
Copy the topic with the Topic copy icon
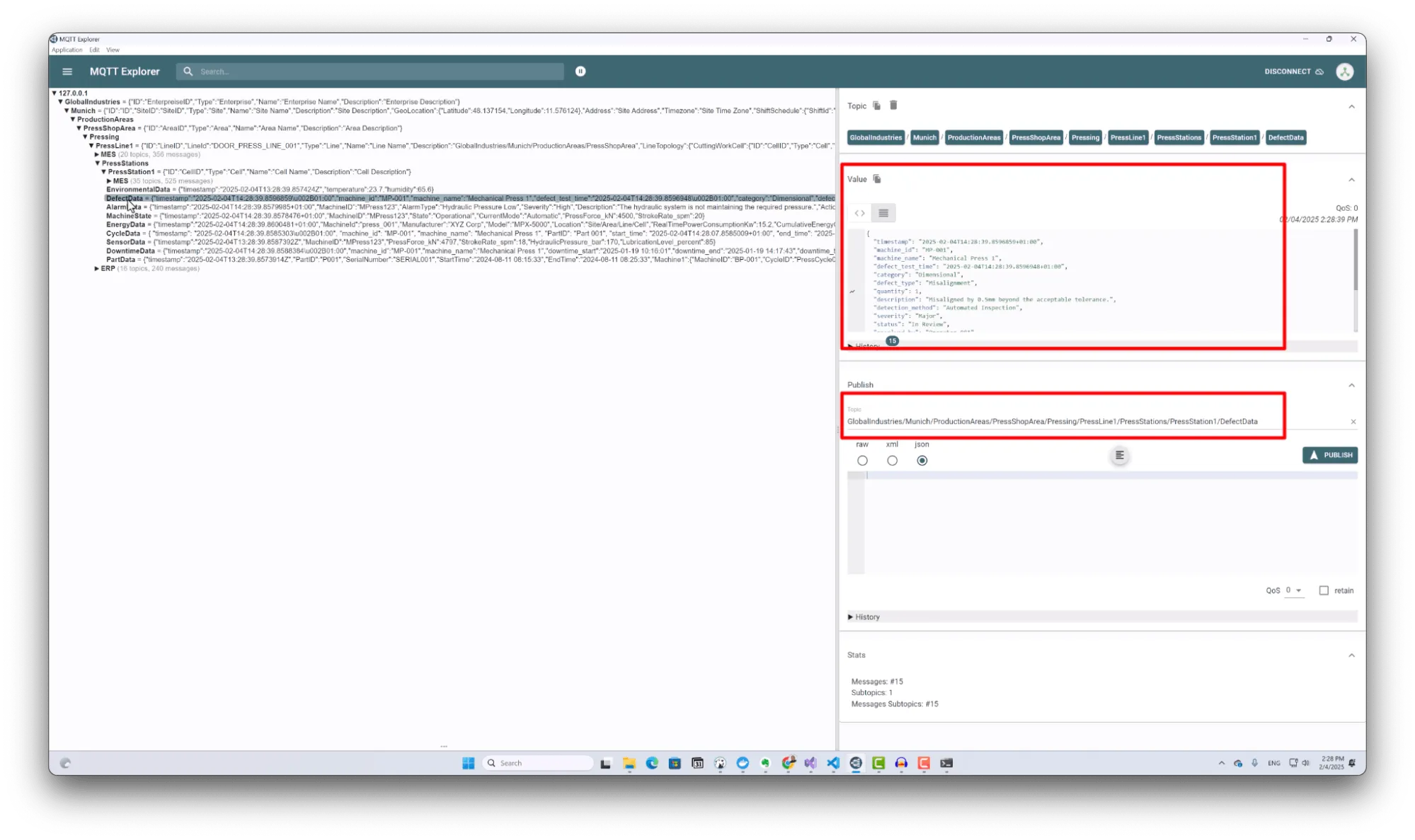coord(876,105)
